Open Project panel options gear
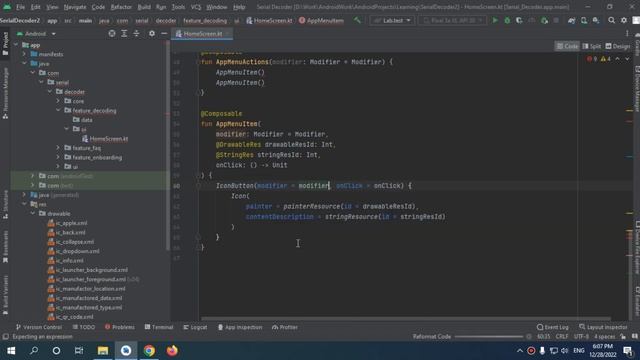640x360 pixels. 152,33
